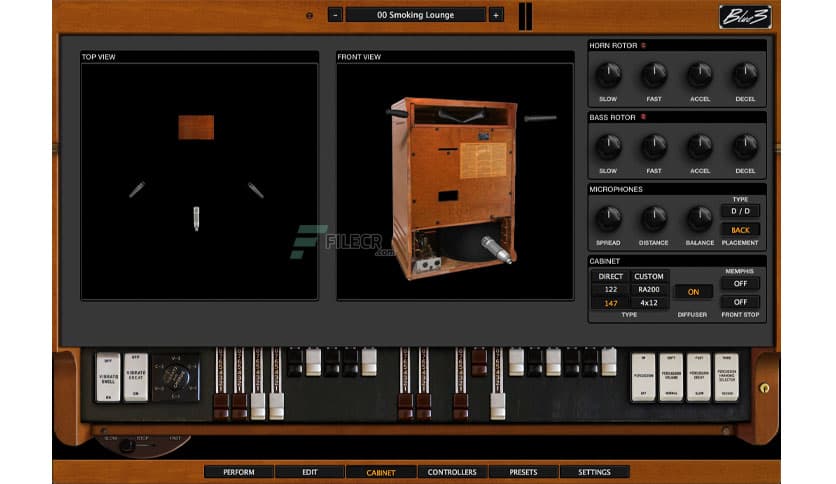Open the Settings tab
This screenshot has height=484, width=836.
pos(594,472)
